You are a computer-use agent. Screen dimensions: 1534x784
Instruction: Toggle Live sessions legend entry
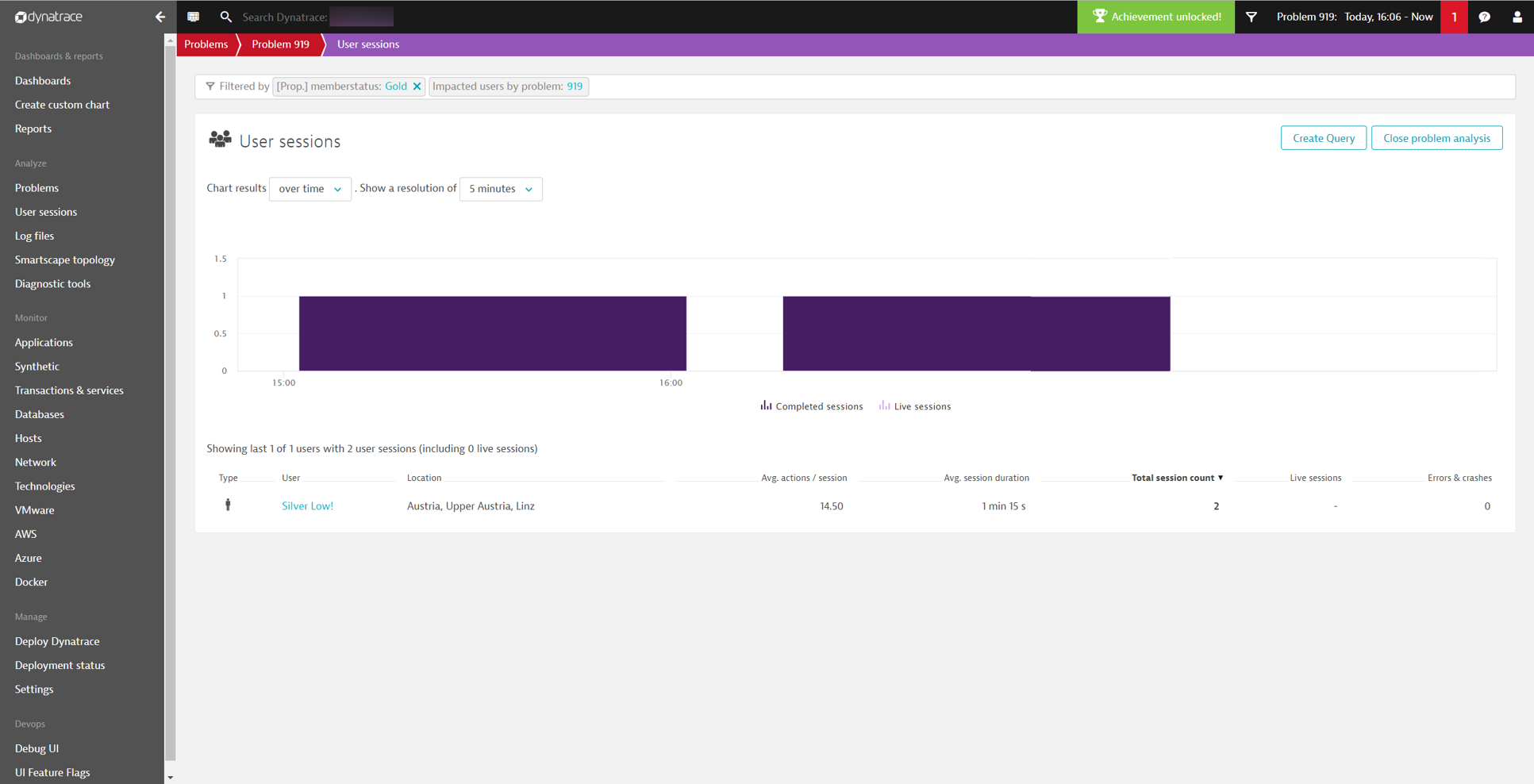click(915, 406)
